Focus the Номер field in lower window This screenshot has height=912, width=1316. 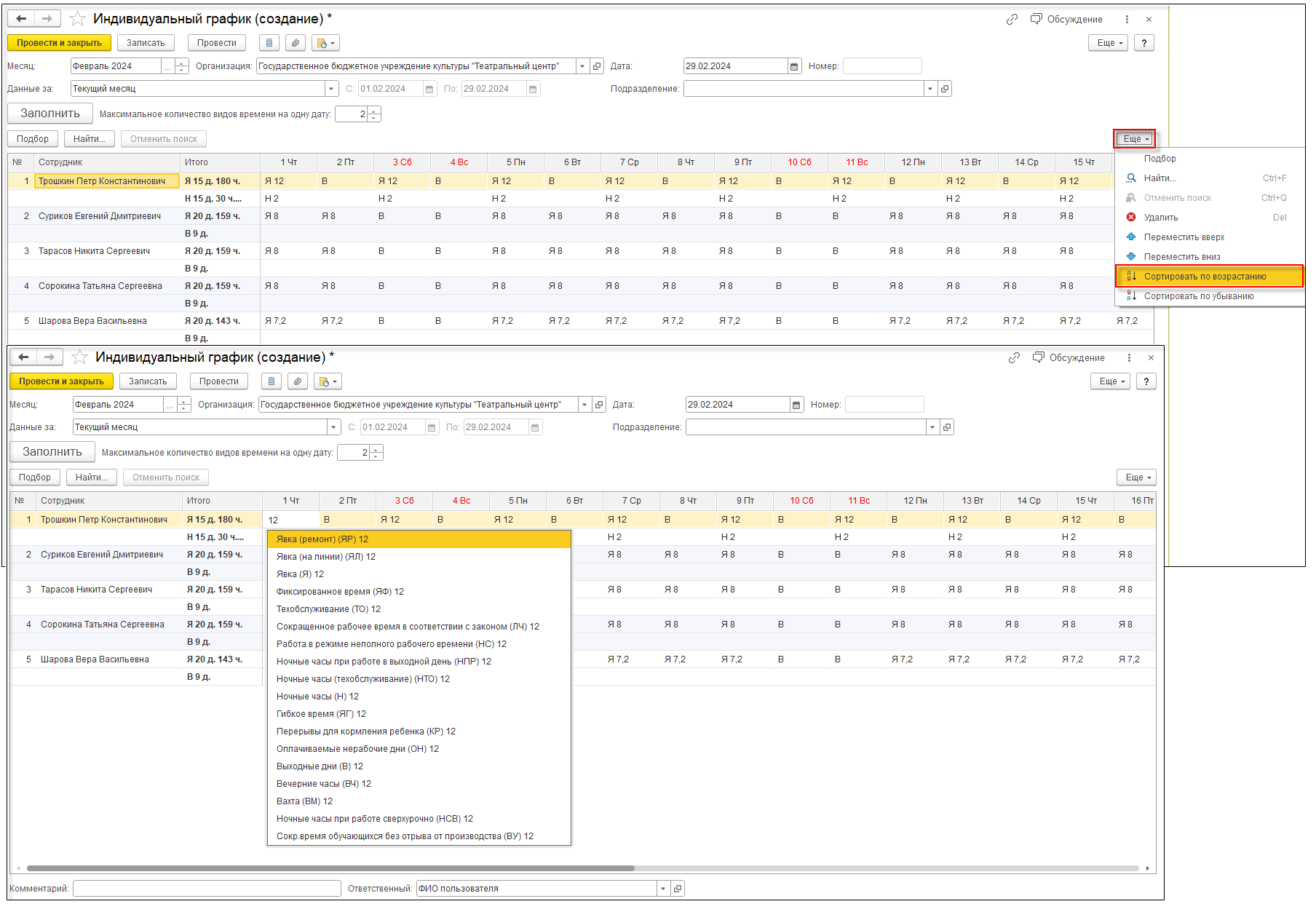tap(884, 405)
